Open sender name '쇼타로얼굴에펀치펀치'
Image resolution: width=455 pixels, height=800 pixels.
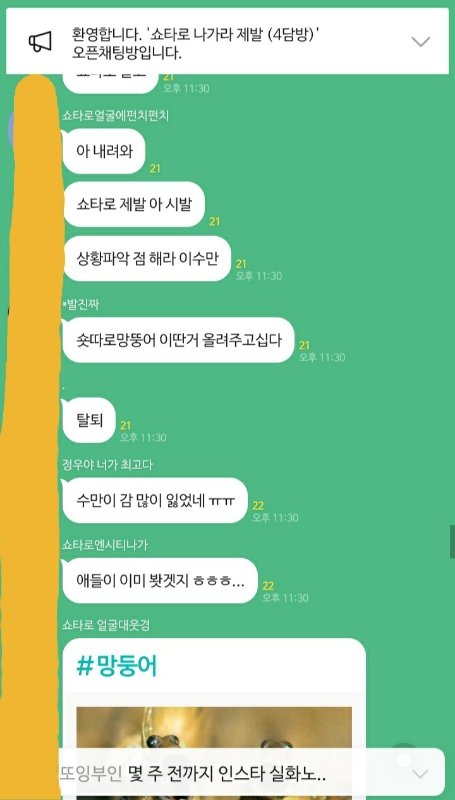(115, 116)
